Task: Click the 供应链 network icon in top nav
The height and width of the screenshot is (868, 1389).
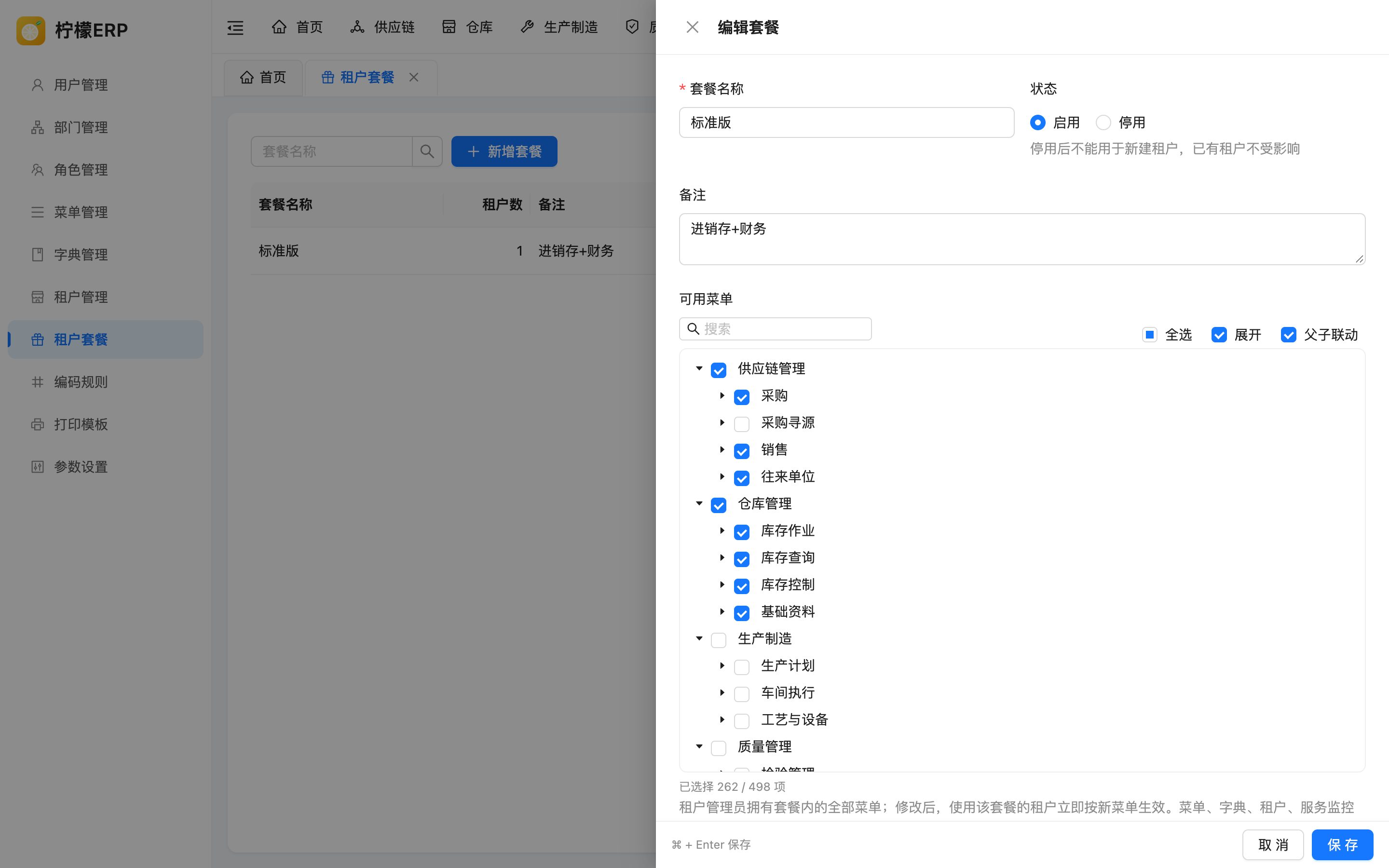Action: [357, 27]
